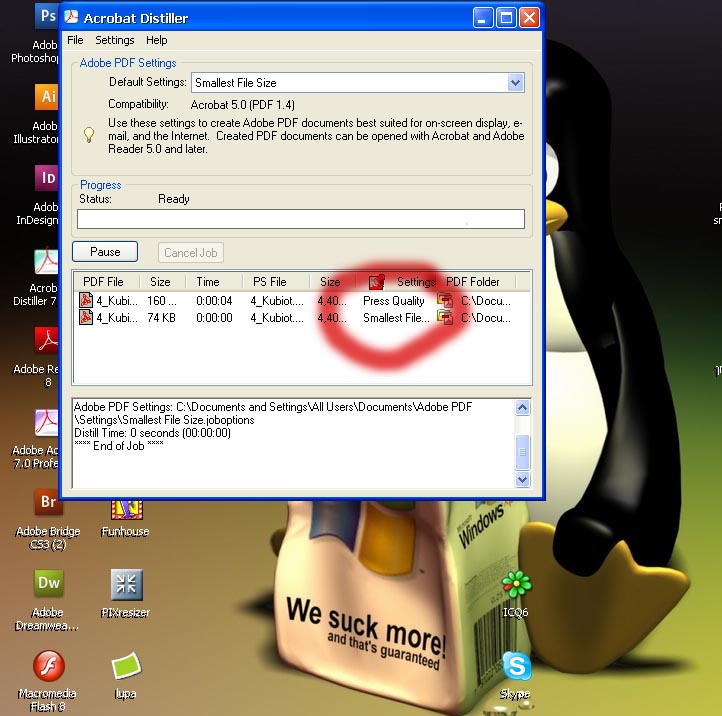Viewport: 722px width, 716px height.
Task: Click the log scrollbar thumb
Action: coord(522,452)
